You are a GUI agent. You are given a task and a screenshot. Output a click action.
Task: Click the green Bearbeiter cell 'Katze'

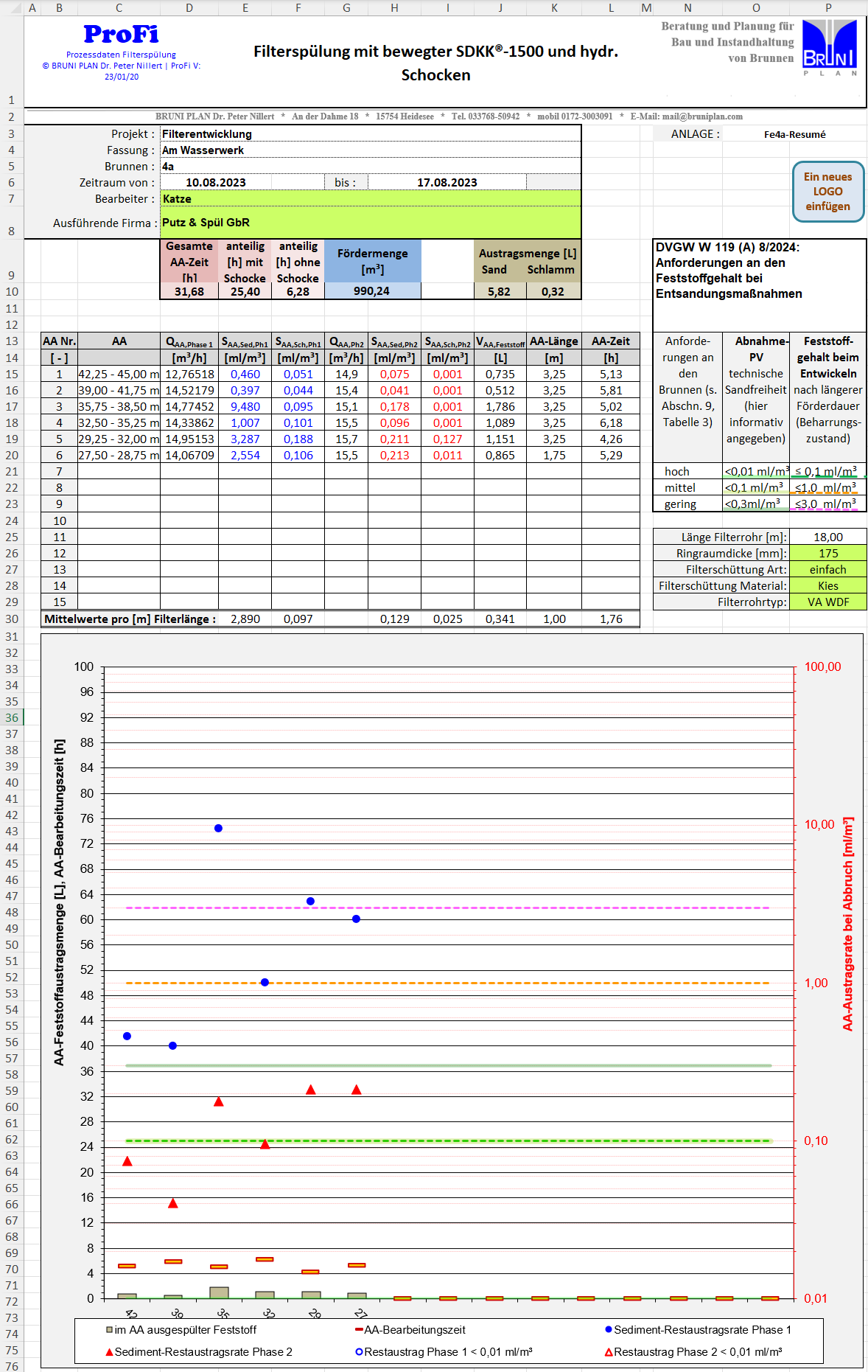pos(371,199)
